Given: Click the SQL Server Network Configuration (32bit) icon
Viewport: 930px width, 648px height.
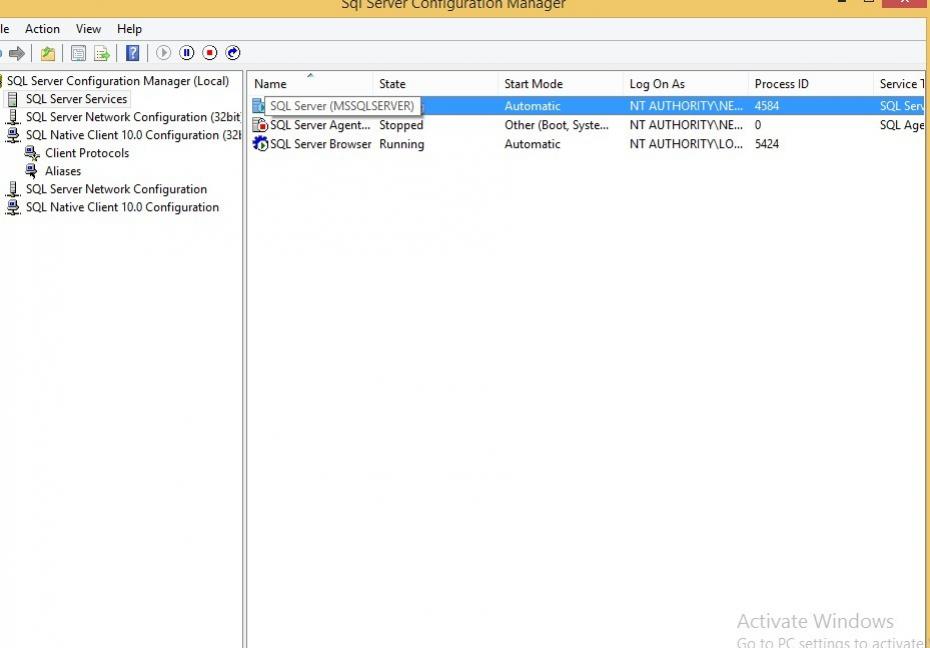Looking at the screenshot, I should [12, 117].
